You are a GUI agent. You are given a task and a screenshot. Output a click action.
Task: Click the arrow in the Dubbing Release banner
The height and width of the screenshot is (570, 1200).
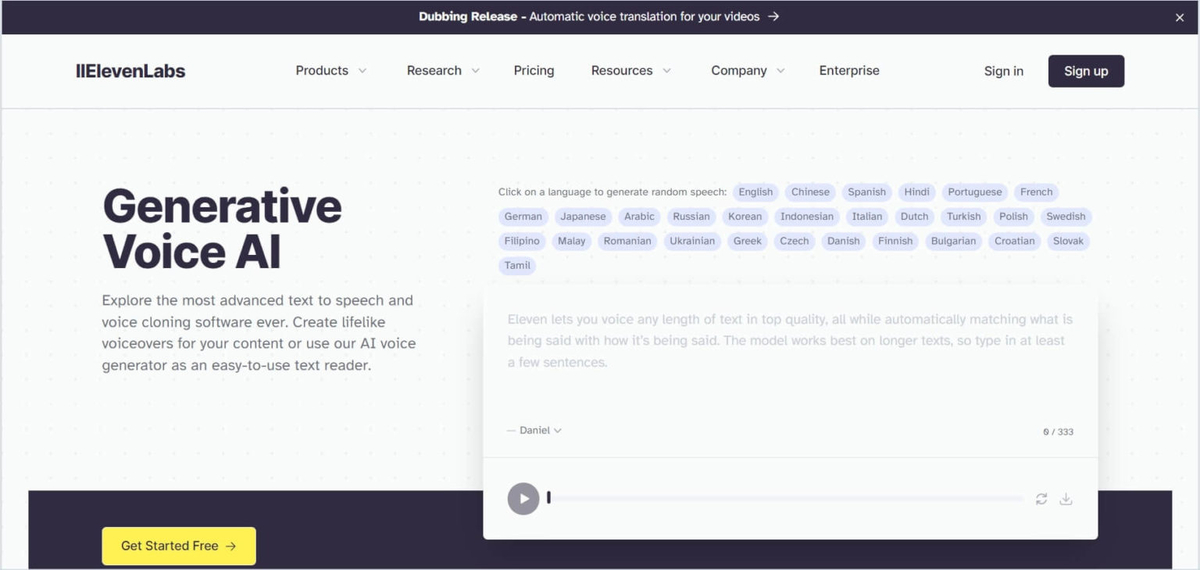774,17
